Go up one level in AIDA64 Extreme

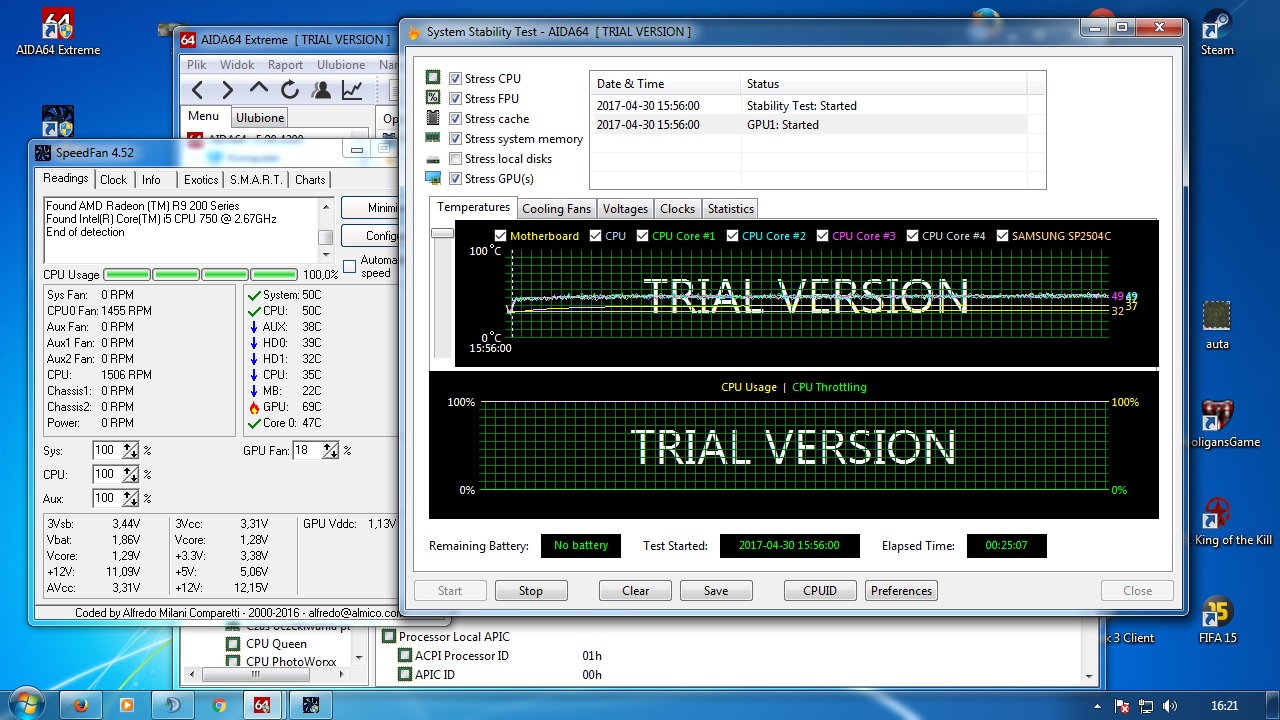[x=258, y=90]
